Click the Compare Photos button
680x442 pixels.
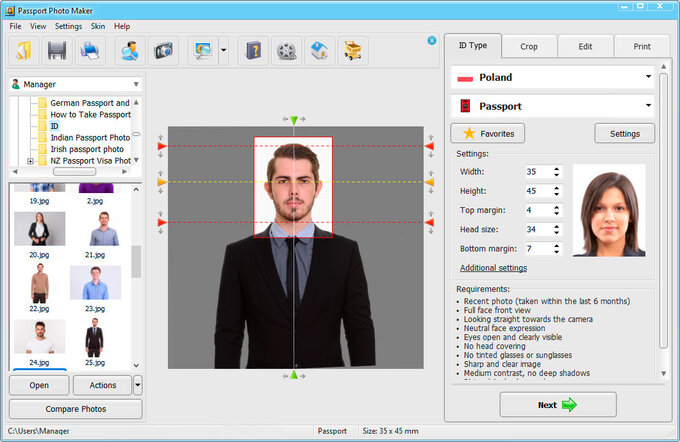coord(75,409)
